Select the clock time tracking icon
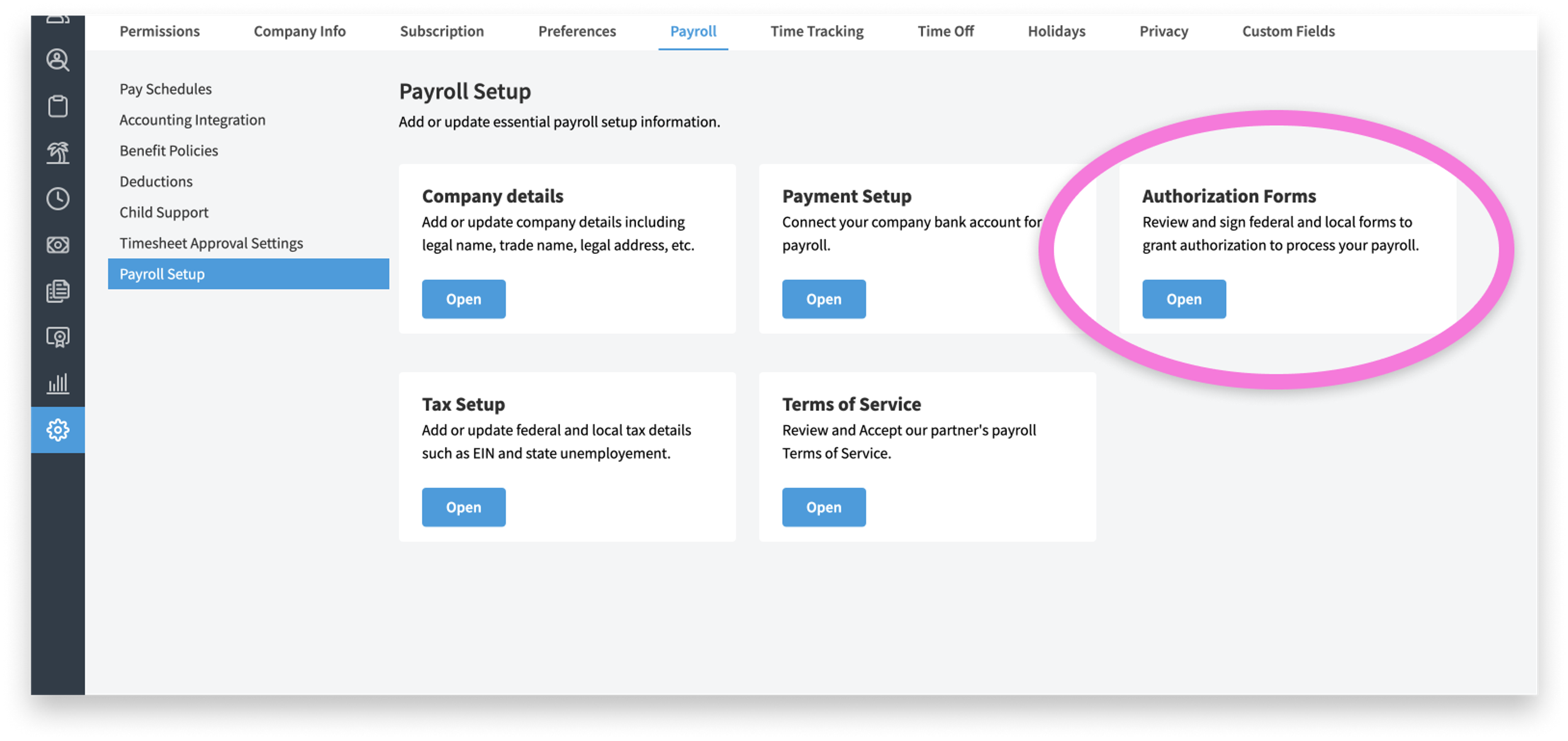 pyautogui.click(x=58, y=199)
